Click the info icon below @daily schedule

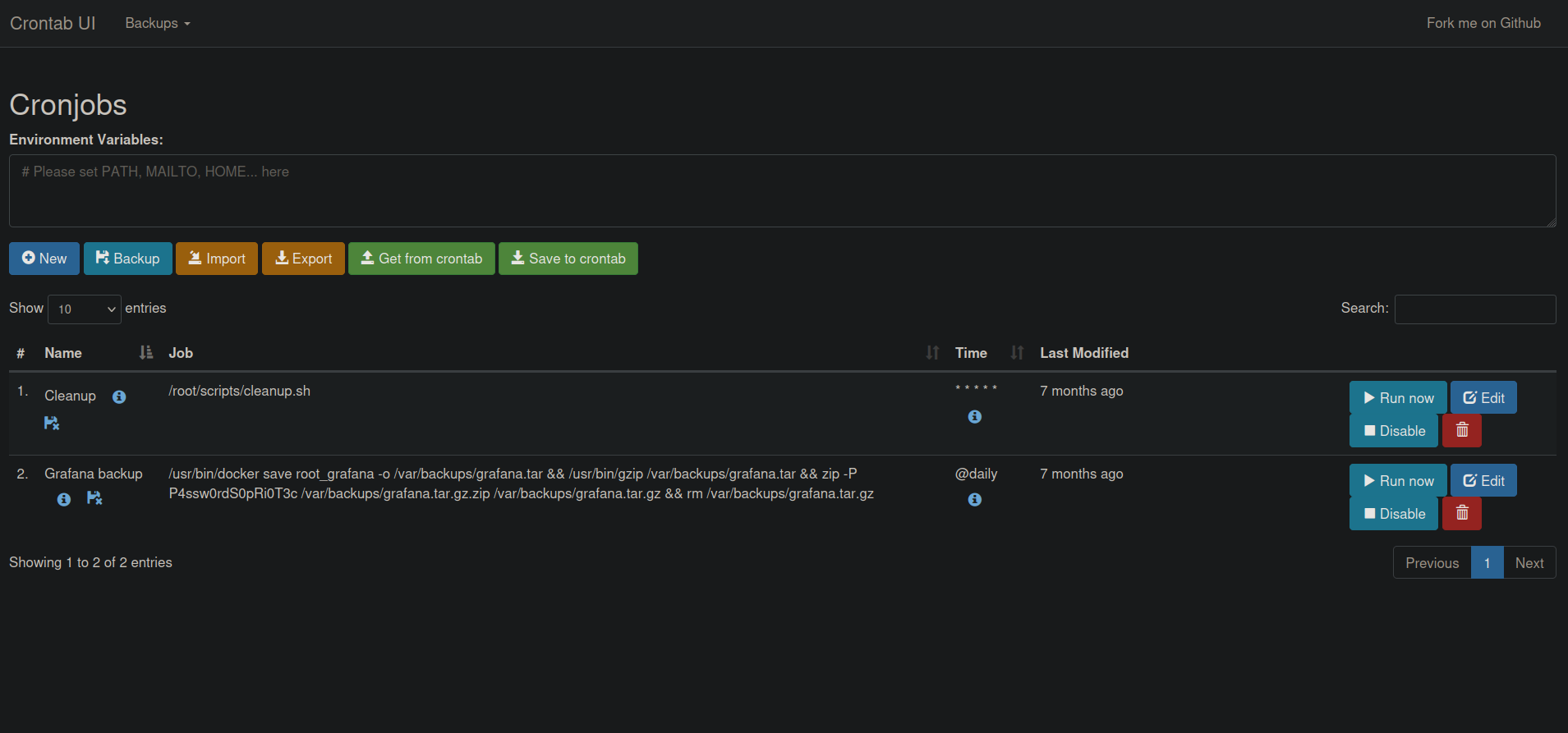point(975,500)
